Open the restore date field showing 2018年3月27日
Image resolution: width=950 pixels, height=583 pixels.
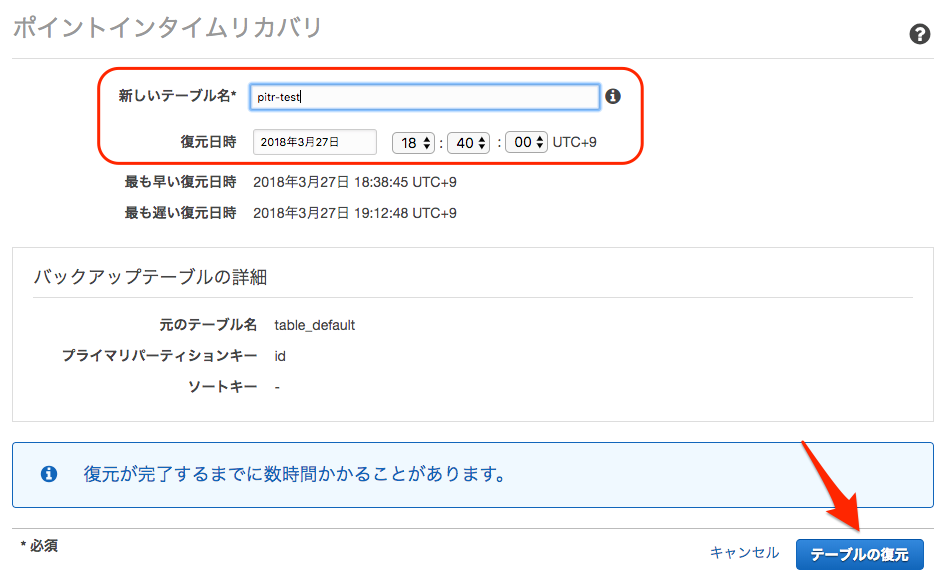click(x=315, y=142)
